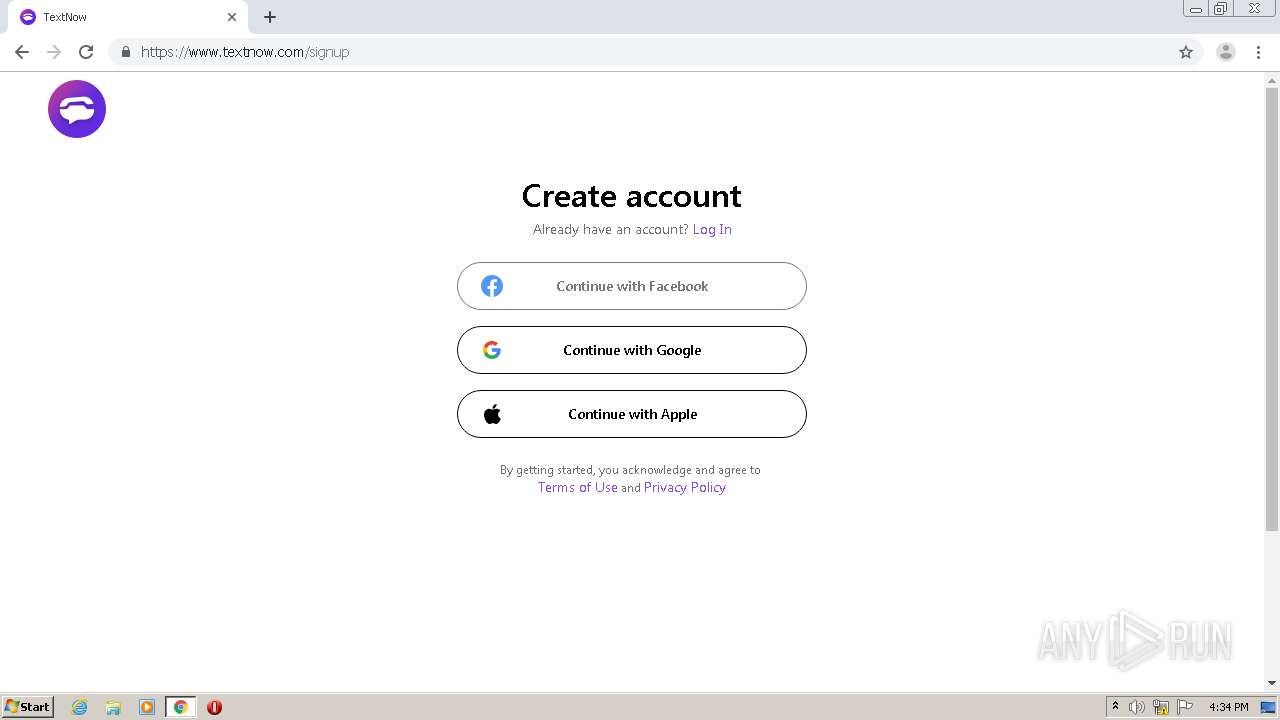The height and width of the screenshot is (720, 1280).
Task: Show hidden tray icons arrow
Action: pyautogui.click(x=1115, y=707)
